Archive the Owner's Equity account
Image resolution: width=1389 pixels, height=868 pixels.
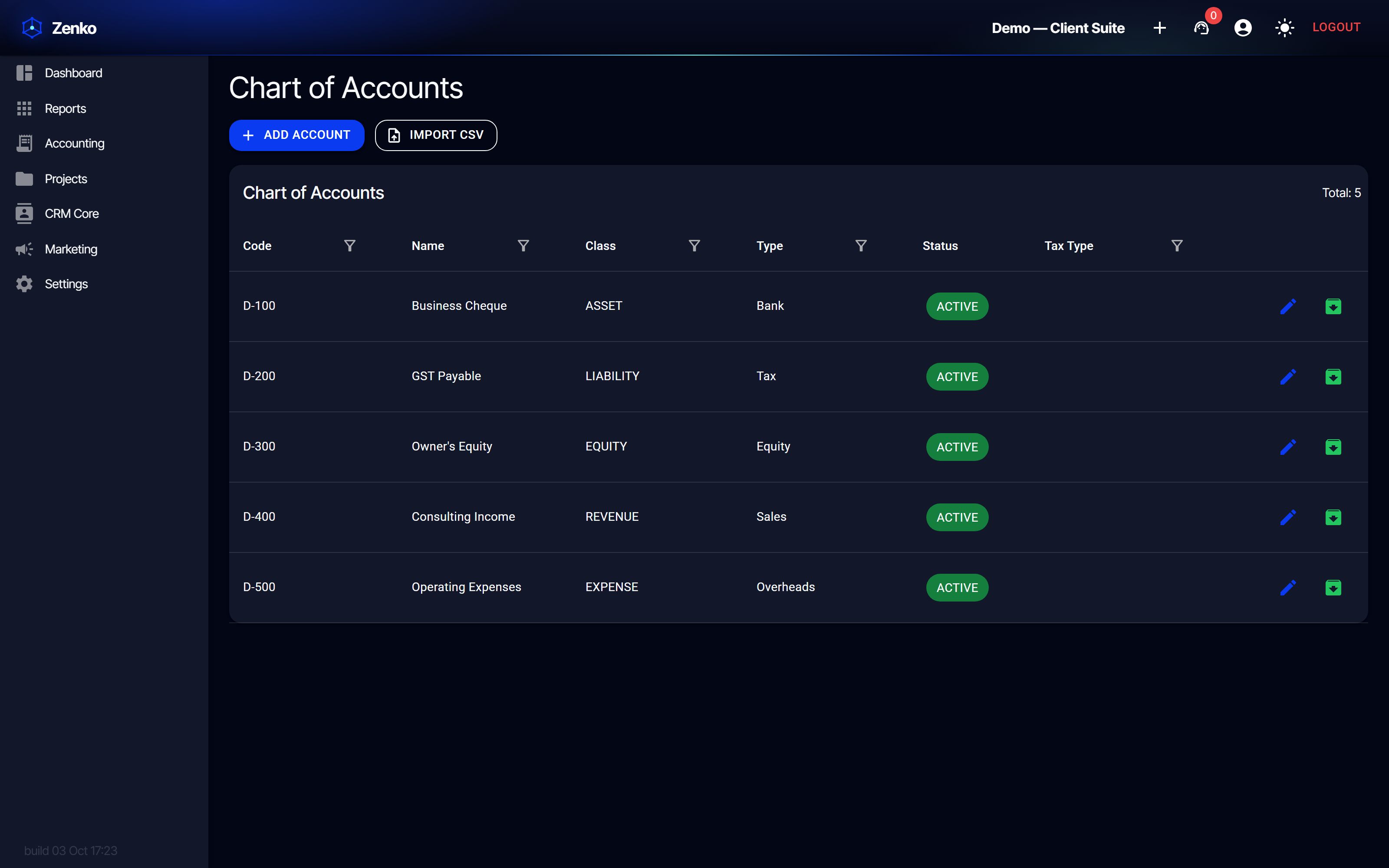(x=1333, y=447)
